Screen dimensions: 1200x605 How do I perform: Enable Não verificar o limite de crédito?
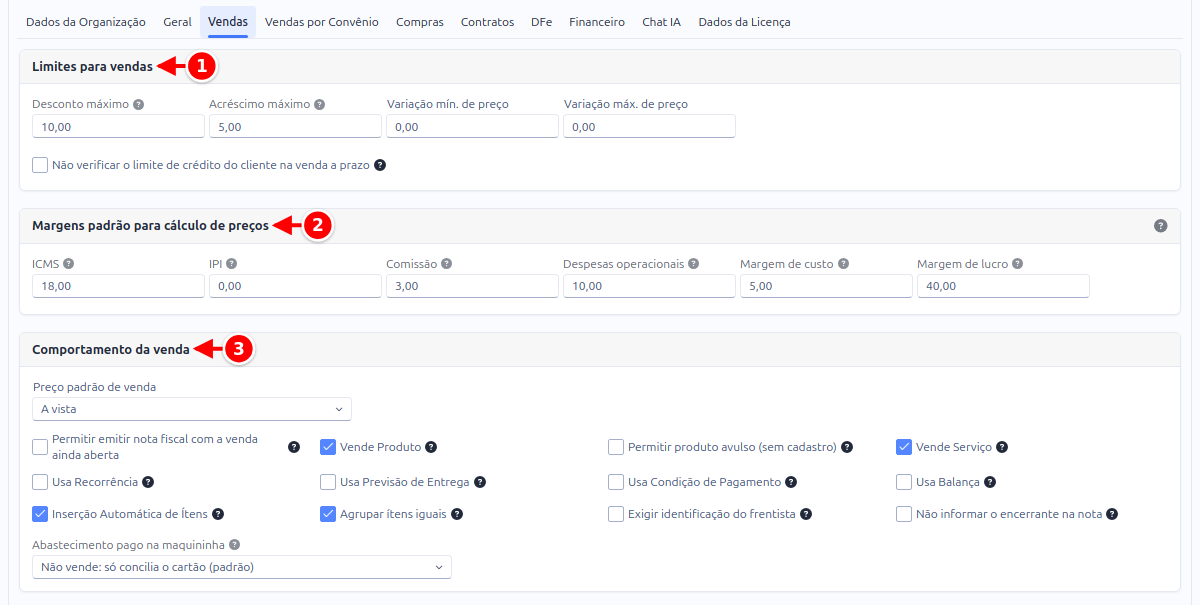[40, 165]
